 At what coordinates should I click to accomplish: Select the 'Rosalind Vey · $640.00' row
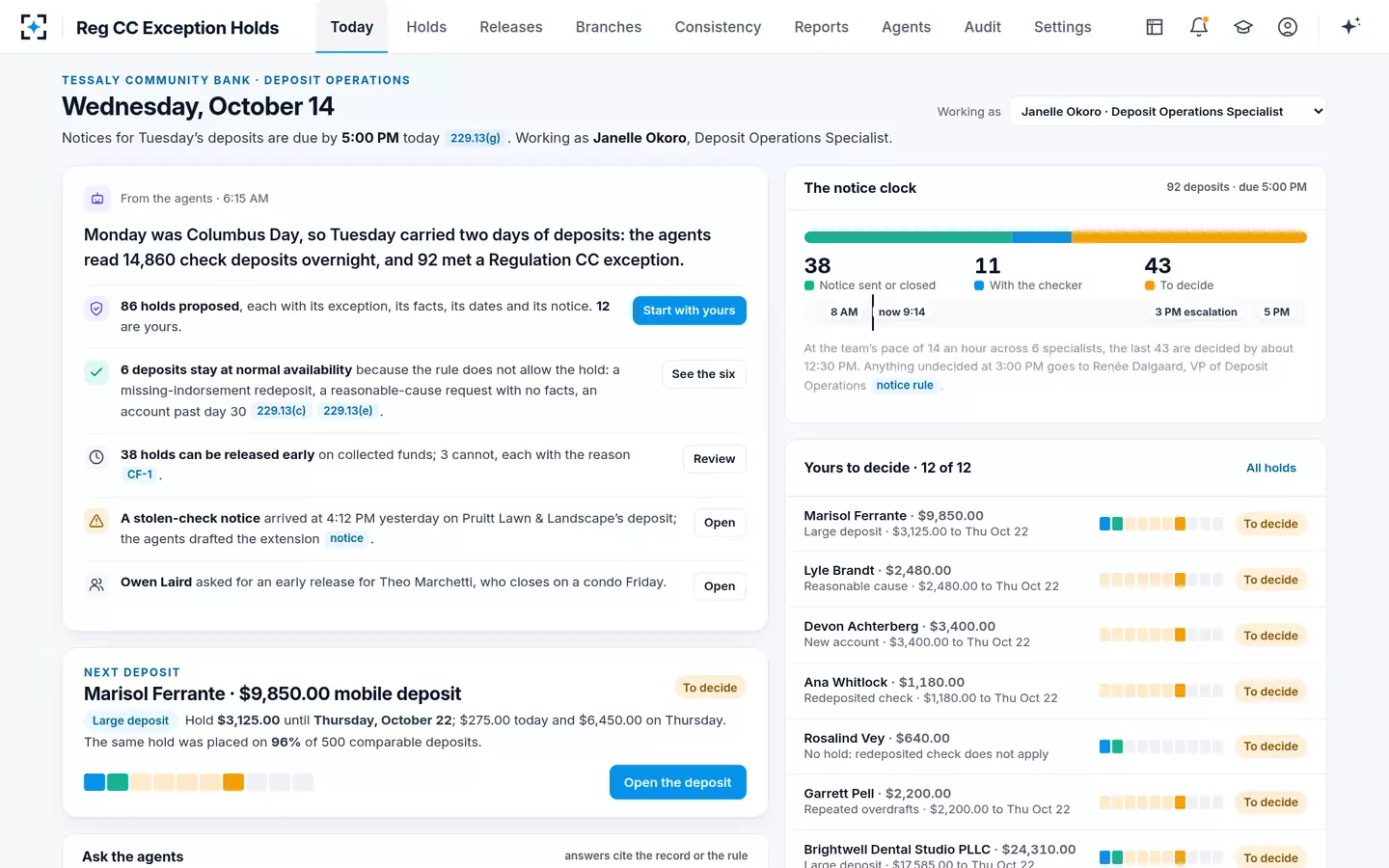click(1055, 746)
